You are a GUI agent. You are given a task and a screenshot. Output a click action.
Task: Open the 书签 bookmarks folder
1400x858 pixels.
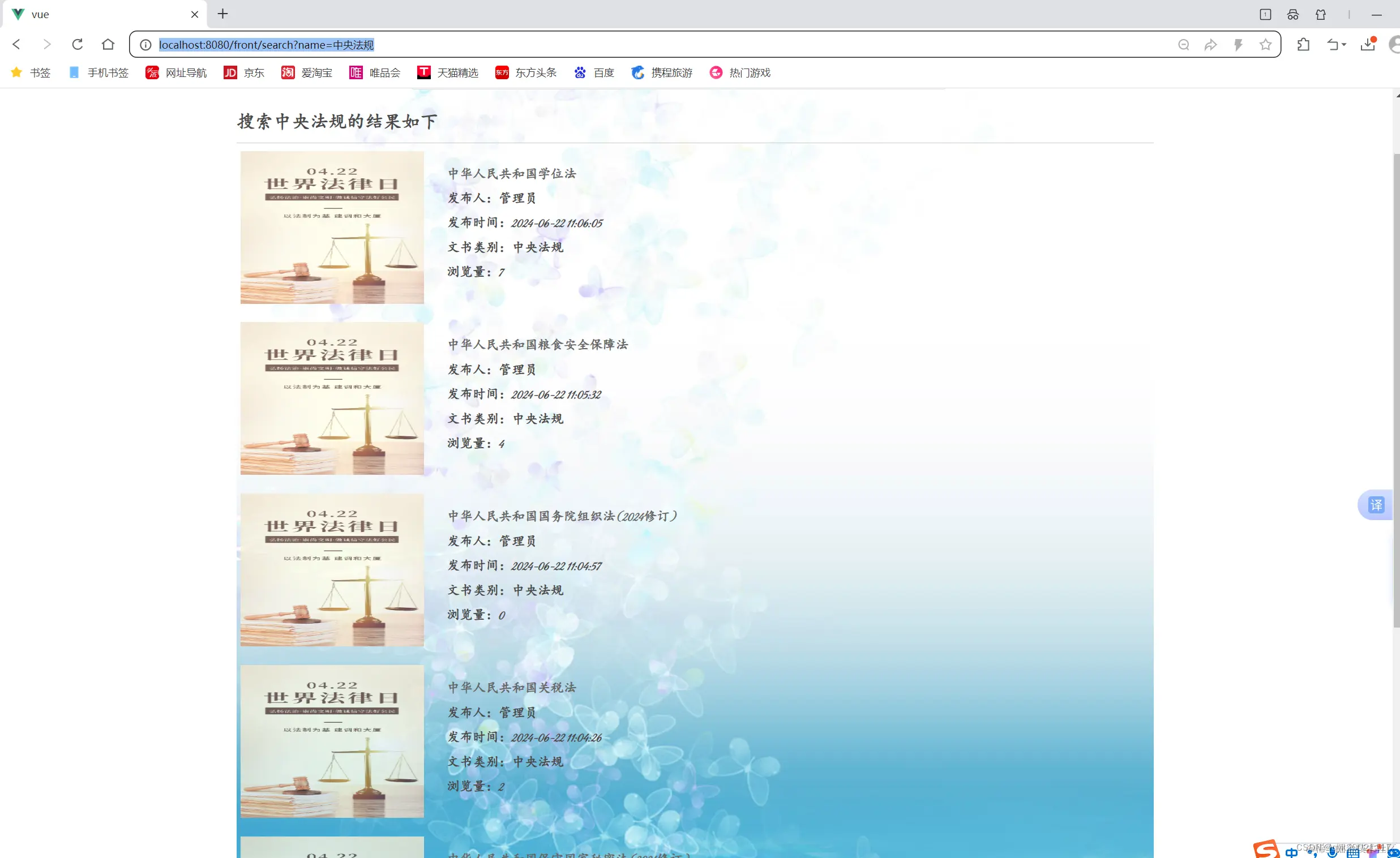click(x=31, y=73)
